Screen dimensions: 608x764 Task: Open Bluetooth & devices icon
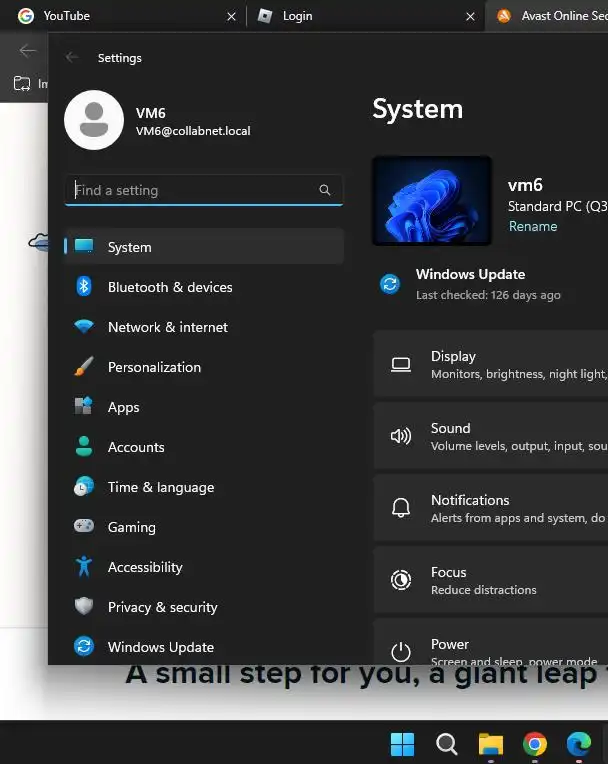[84, 286]
